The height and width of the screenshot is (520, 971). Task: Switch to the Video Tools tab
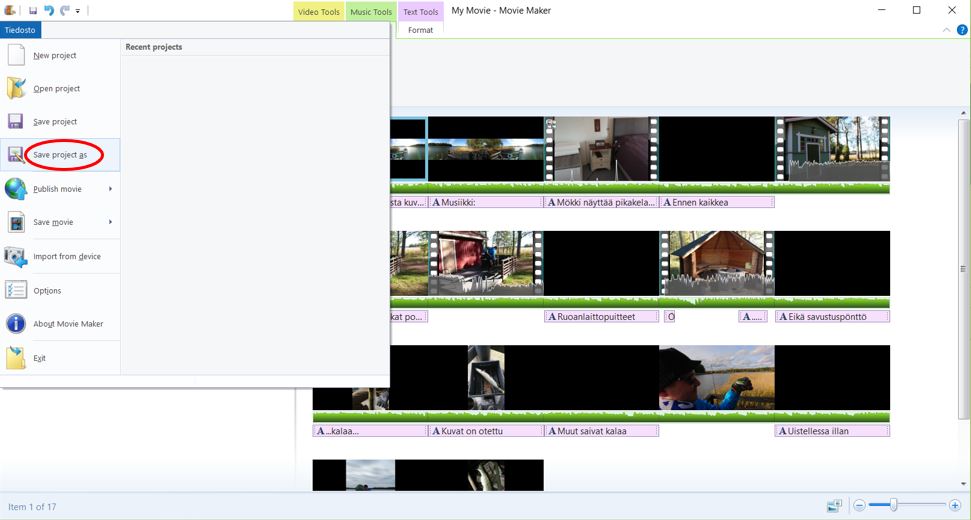click(319, 12)
